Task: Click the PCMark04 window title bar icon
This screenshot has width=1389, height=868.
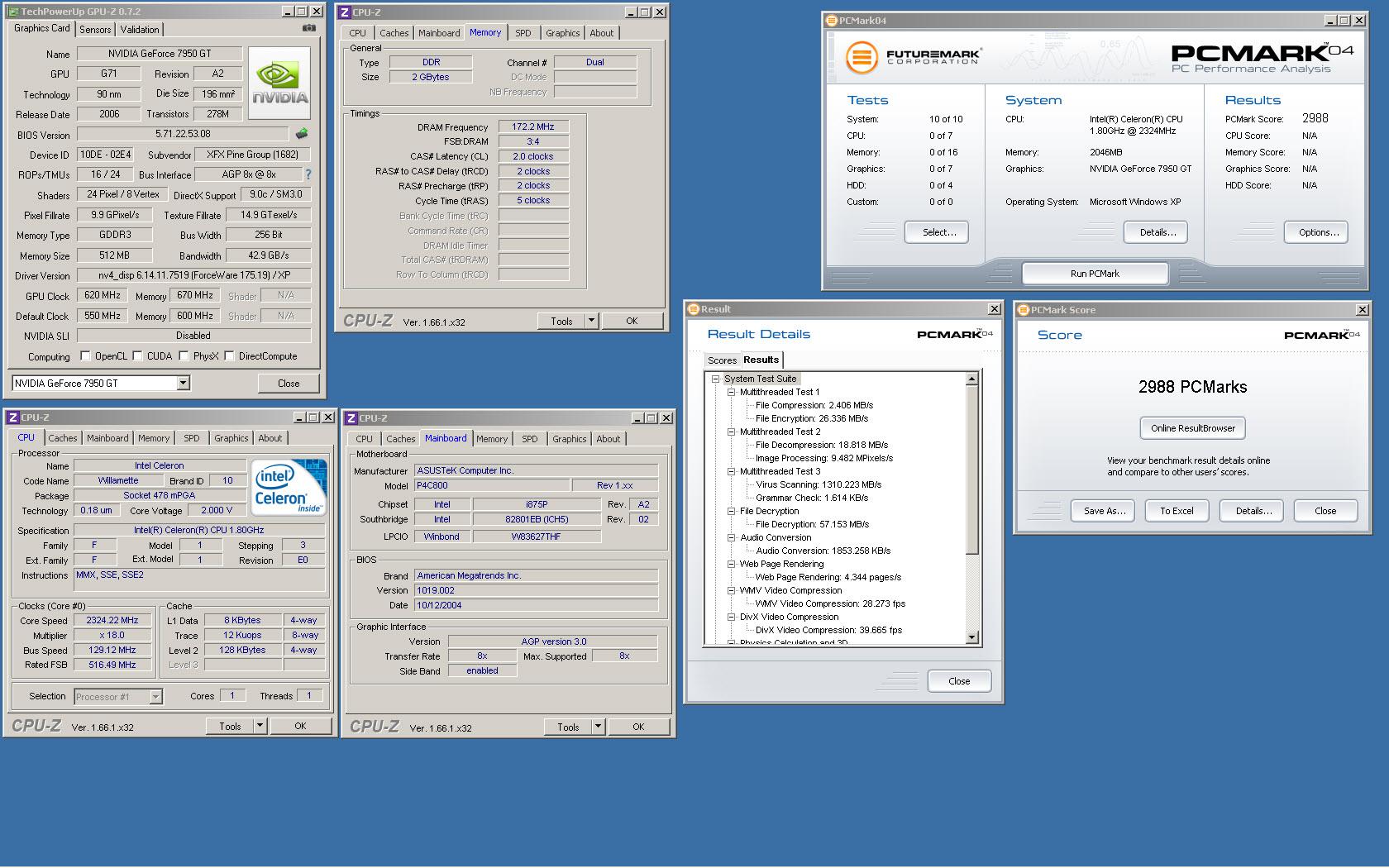Action: click(832, 21)
